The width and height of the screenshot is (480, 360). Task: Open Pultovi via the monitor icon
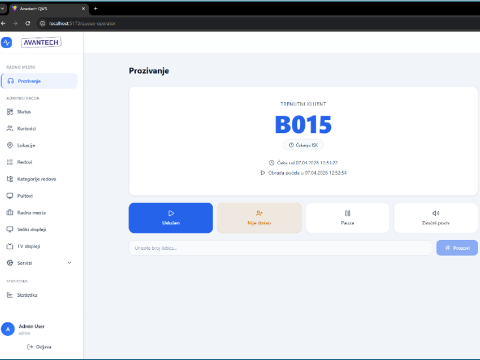point(10,196)
